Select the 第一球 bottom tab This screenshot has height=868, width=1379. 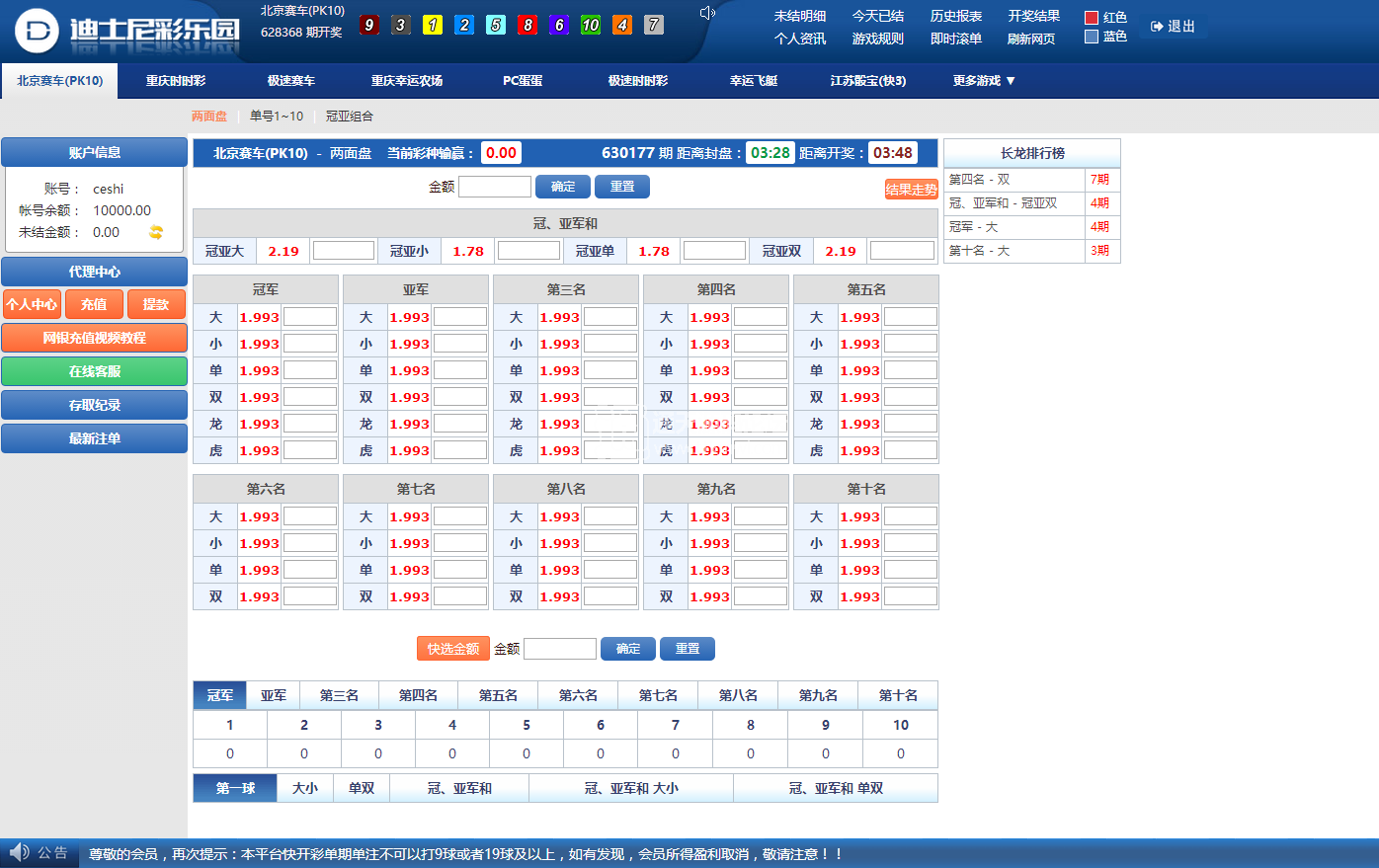[235, 788]
